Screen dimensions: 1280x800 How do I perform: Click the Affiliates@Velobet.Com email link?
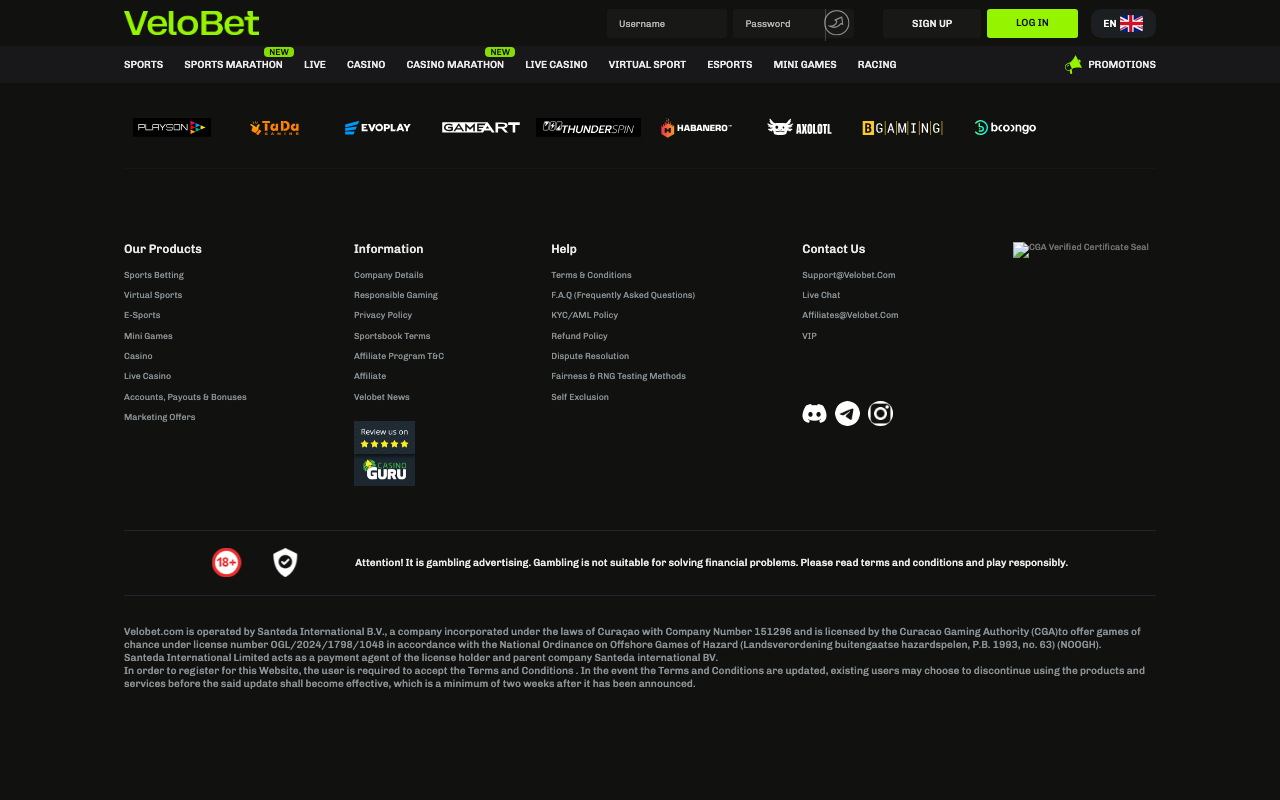(850, 315)
